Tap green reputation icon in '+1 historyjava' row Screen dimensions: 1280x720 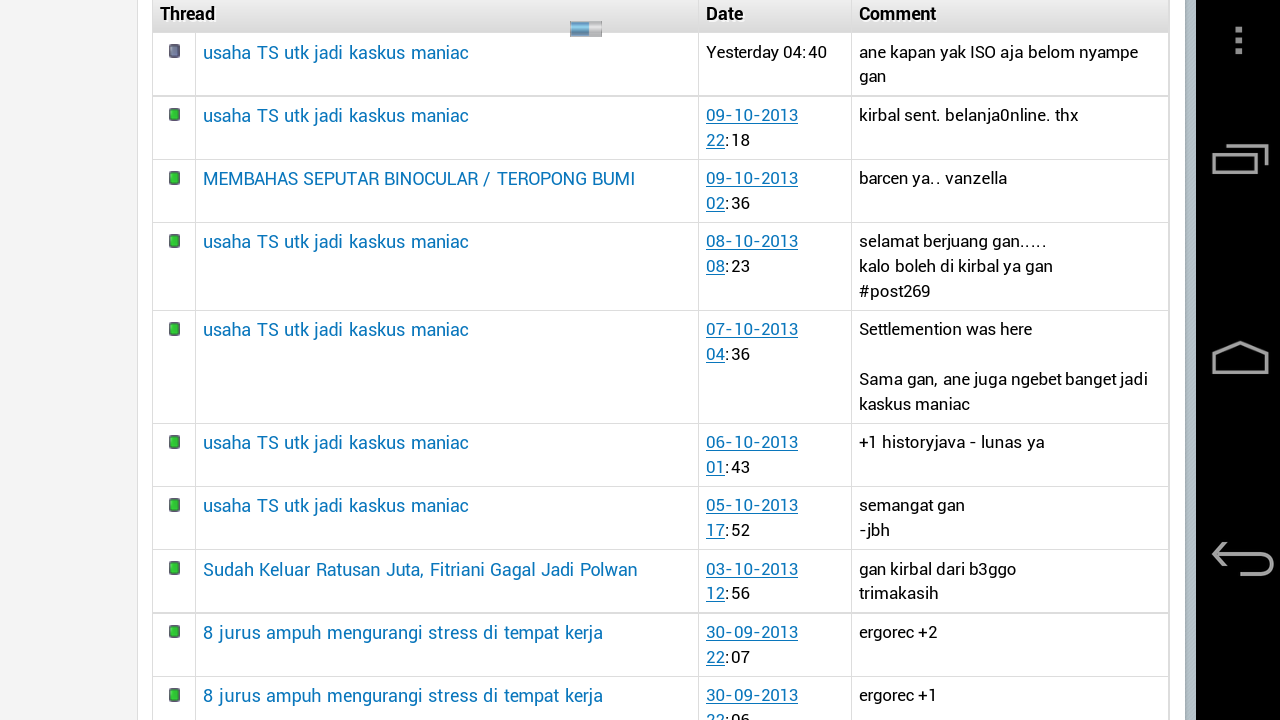pos(174,442)
